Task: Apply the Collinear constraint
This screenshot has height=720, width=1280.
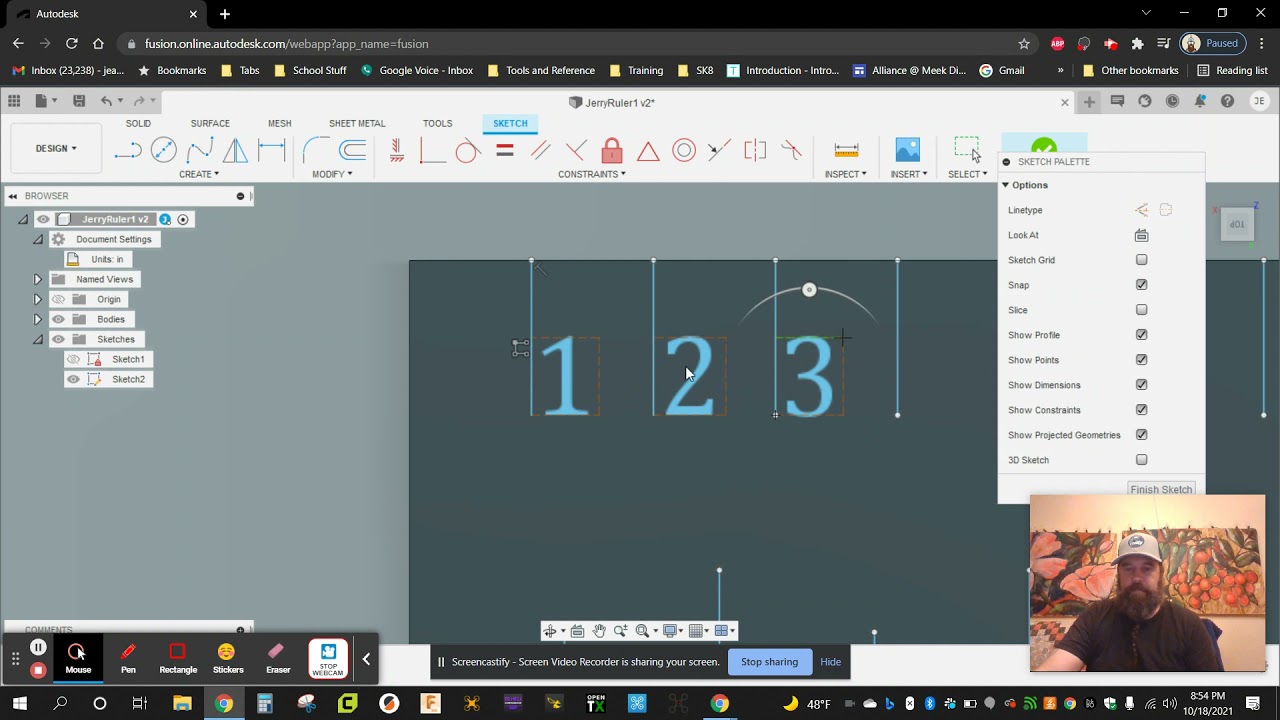Action: [719, 151]
